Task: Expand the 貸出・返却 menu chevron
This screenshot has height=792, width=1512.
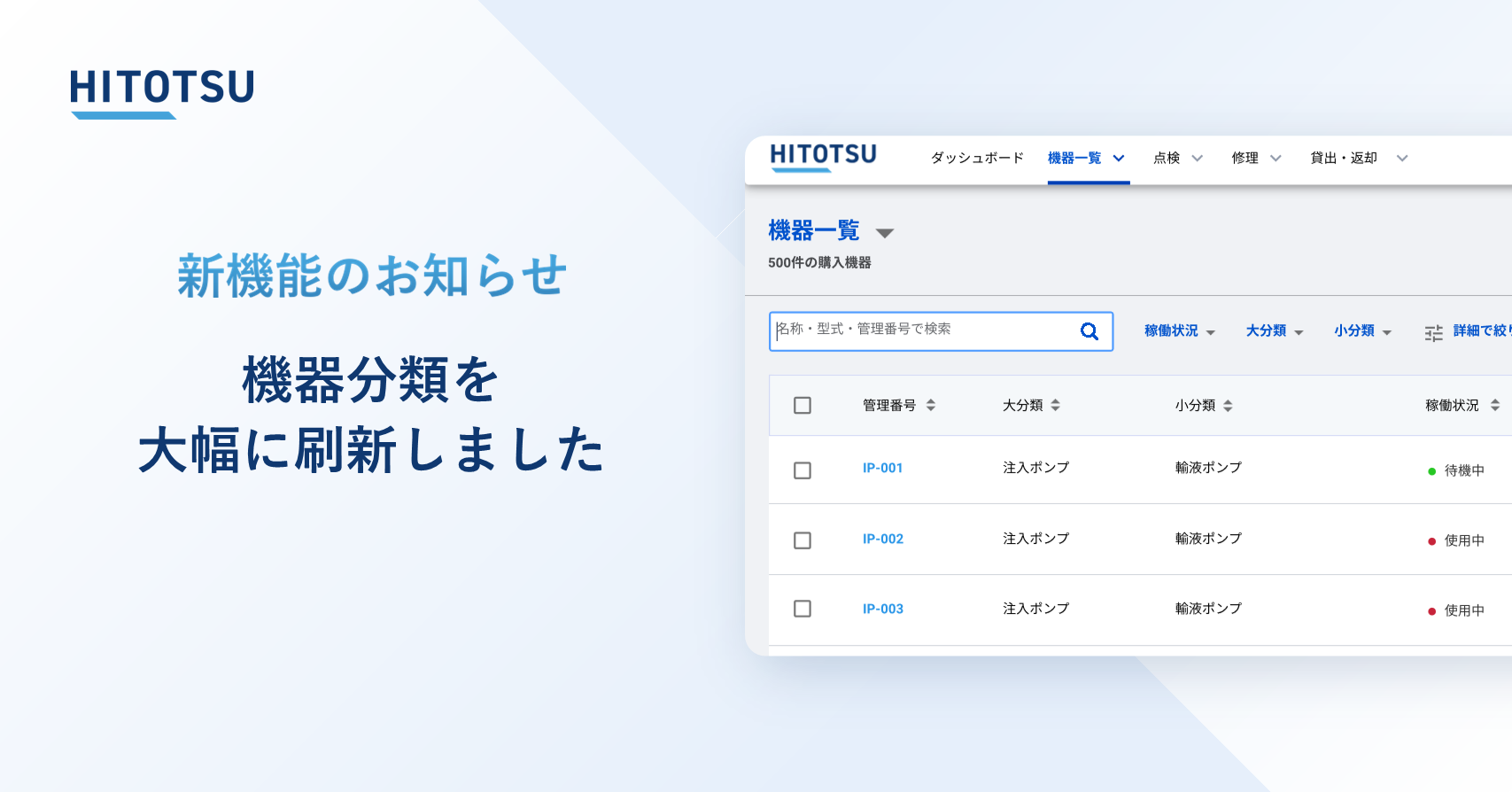Action: pyautogui.click(x=1402, y=159)
